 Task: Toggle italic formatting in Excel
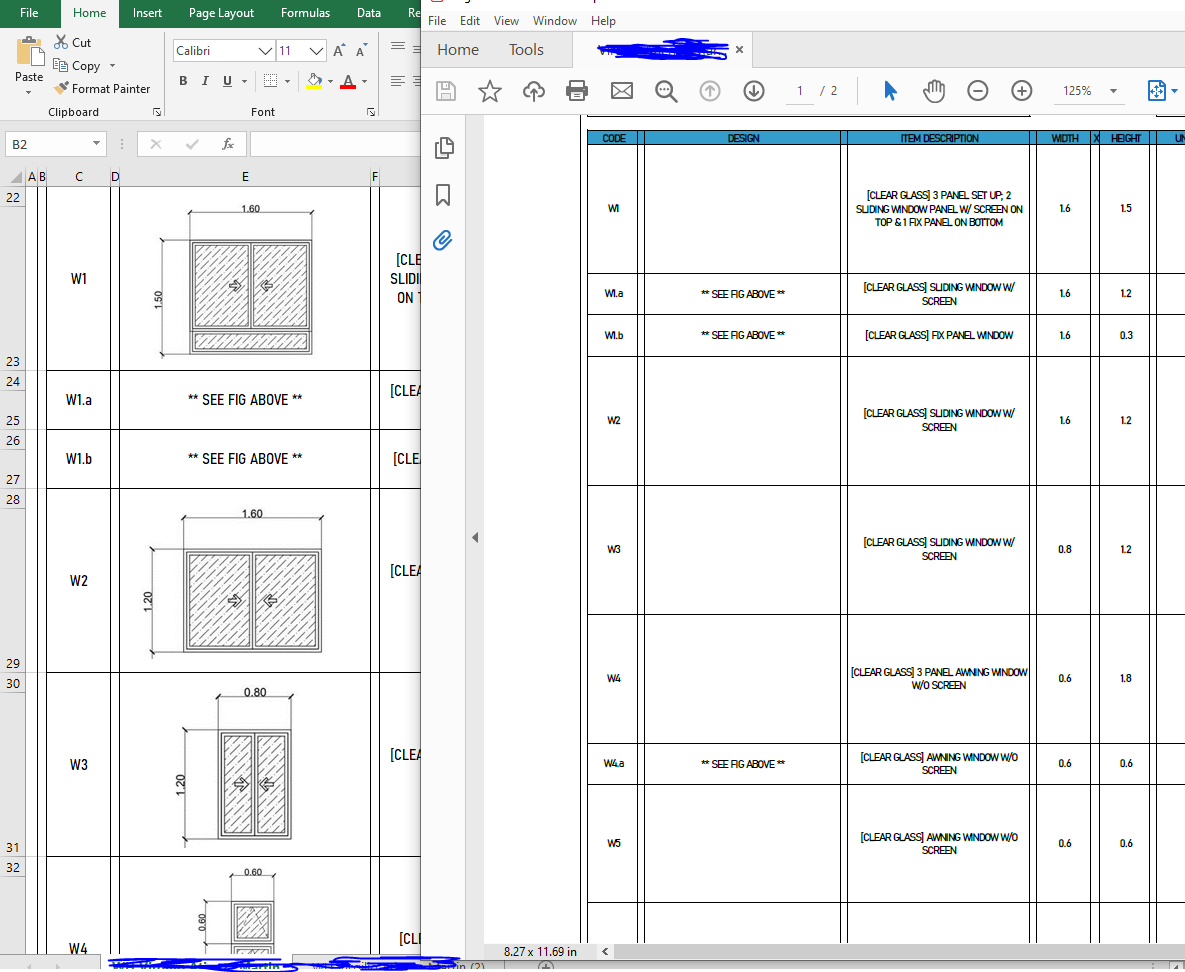204,80
